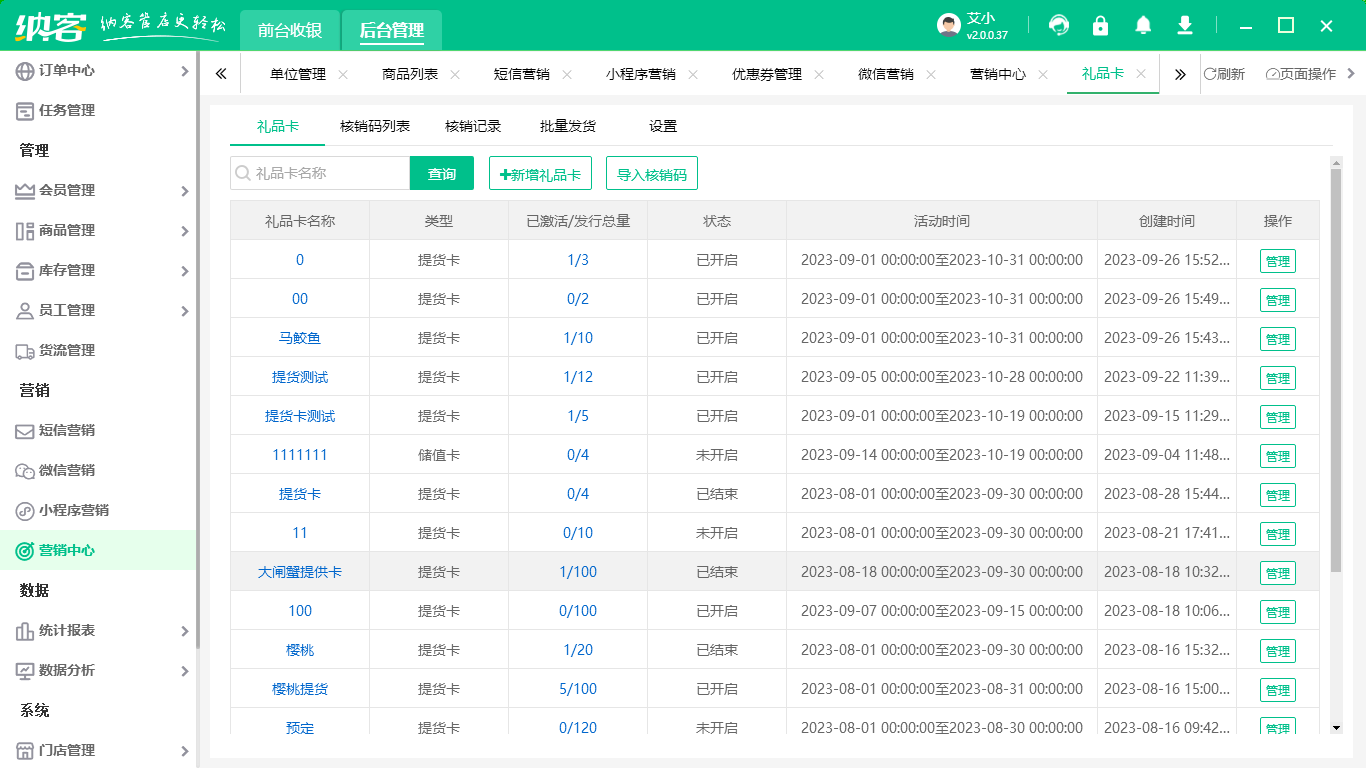Close the 优惠券管理 tab
This screenshot has height=768, width=1366.
click(x=819, y=74)
